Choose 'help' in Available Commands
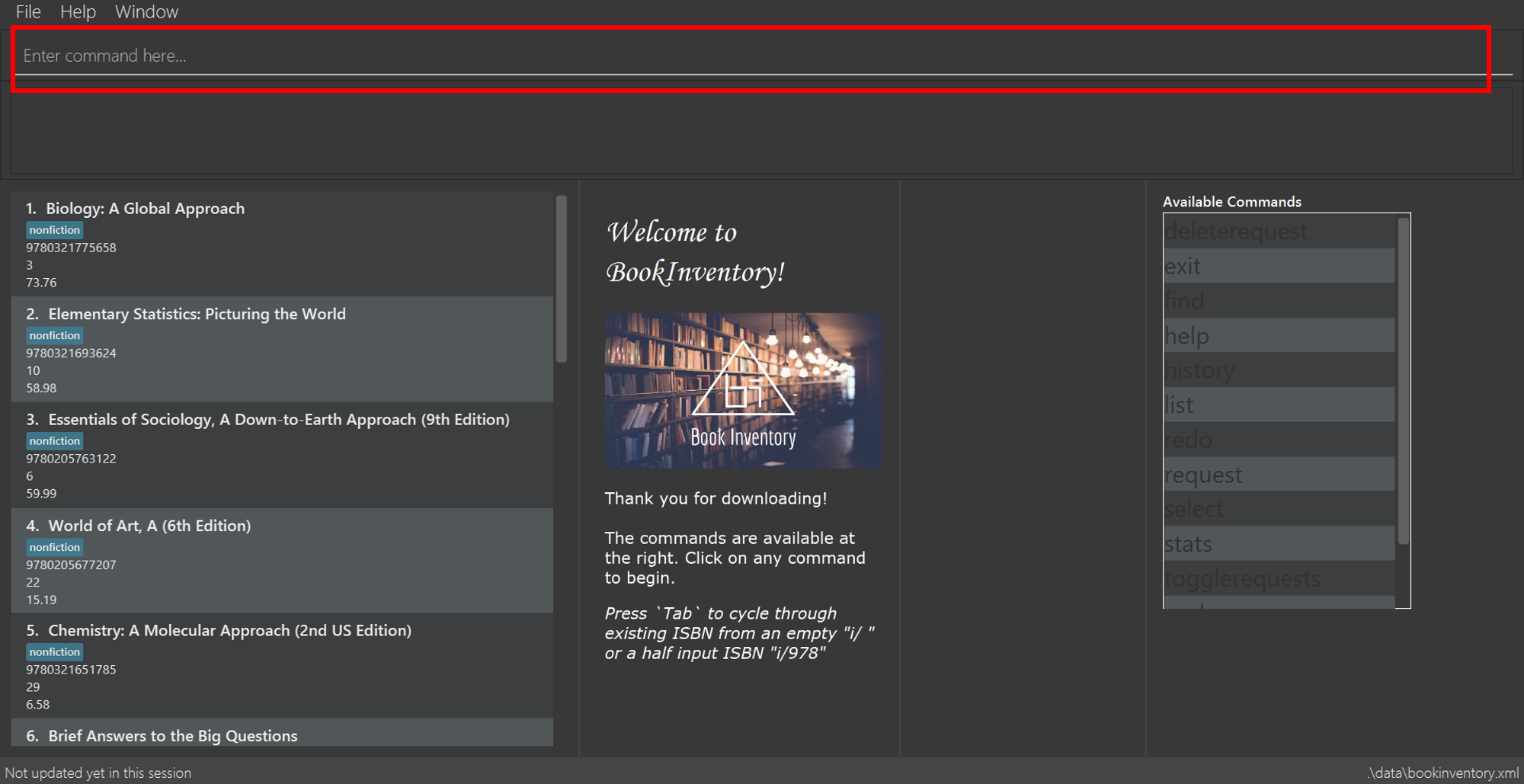This screenshot has height=784, width=1524. (1279, 336)
